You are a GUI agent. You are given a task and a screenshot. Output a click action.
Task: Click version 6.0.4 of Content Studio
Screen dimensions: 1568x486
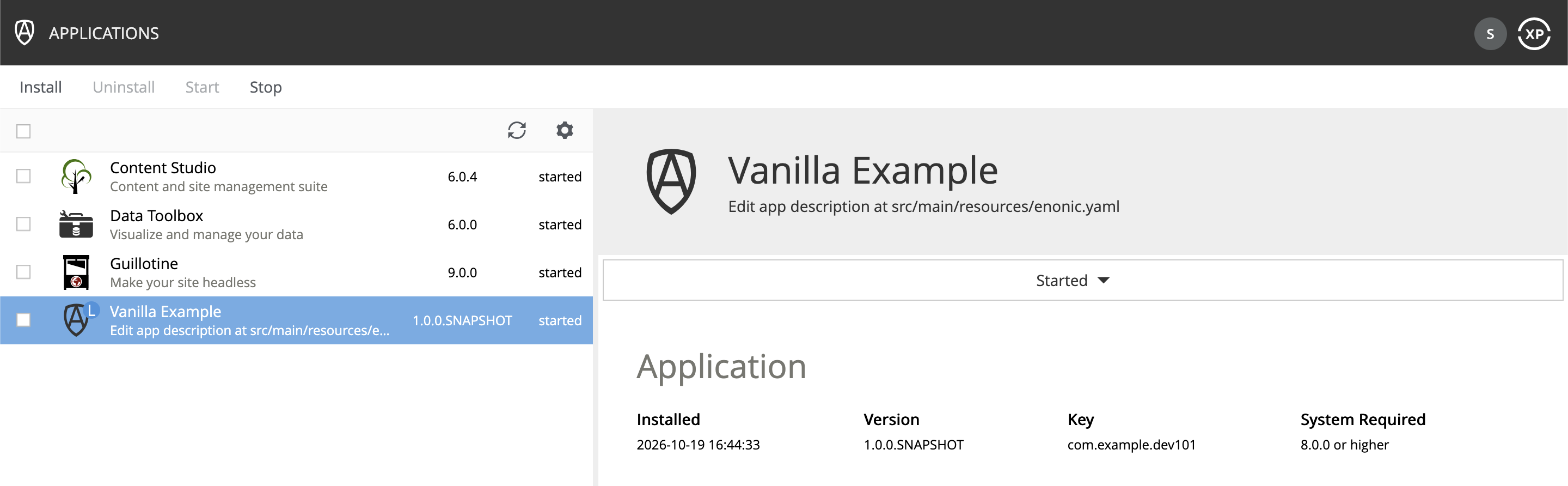coord(462,177)
